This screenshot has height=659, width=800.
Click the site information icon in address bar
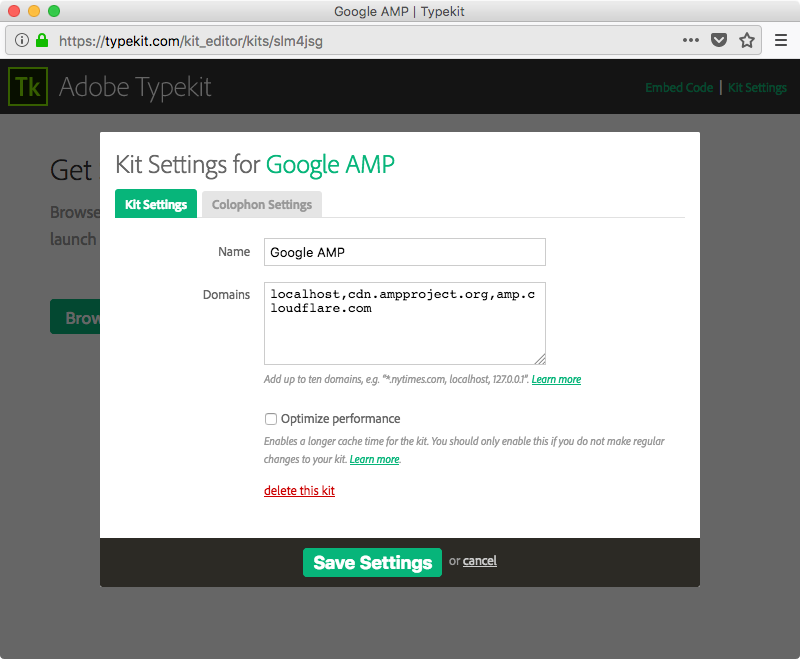pyautogui.click(x=21, y=40)
